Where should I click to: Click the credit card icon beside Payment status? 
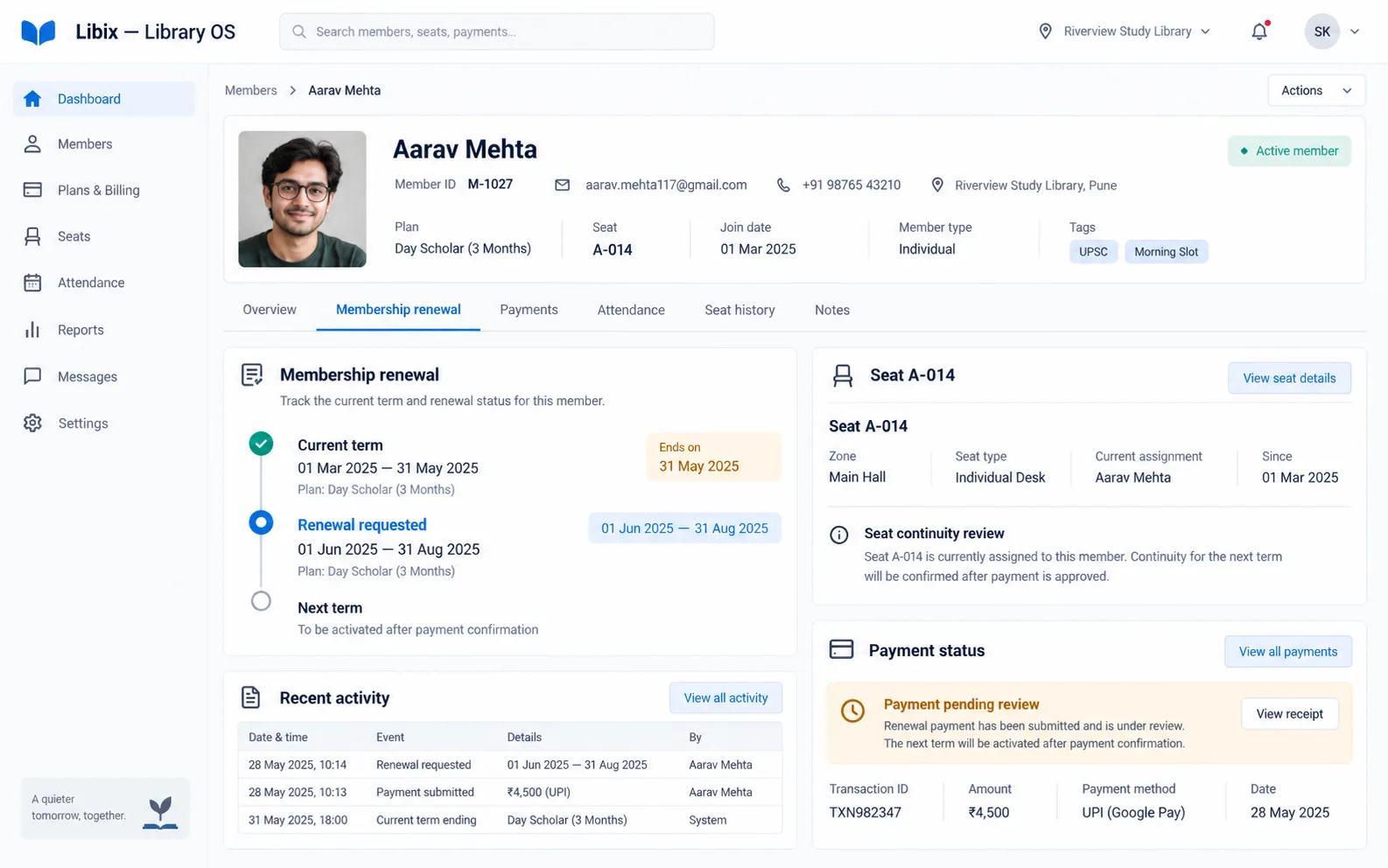(x=841, y=649)
